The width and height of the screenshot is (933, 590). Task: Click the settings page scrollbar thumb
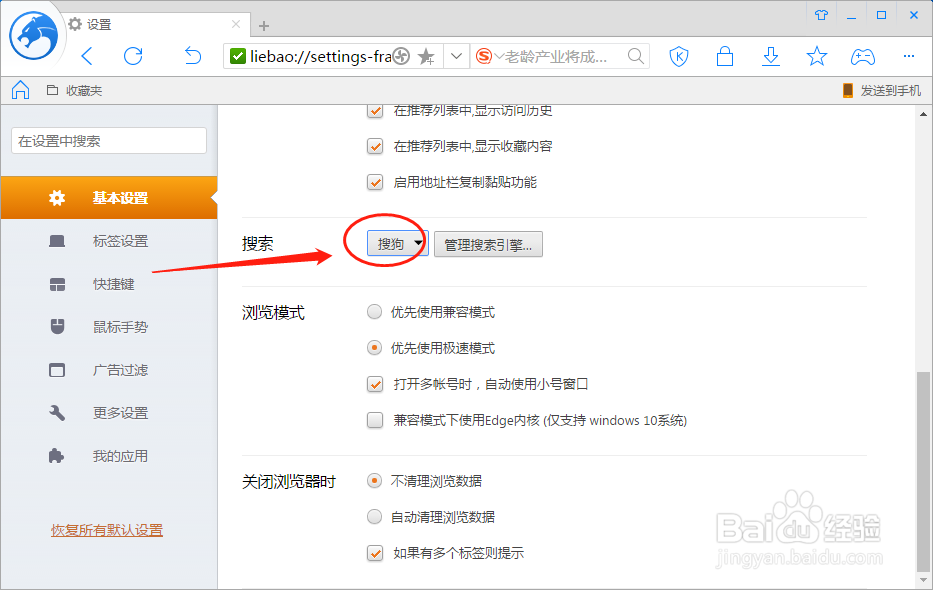(923, 471)
